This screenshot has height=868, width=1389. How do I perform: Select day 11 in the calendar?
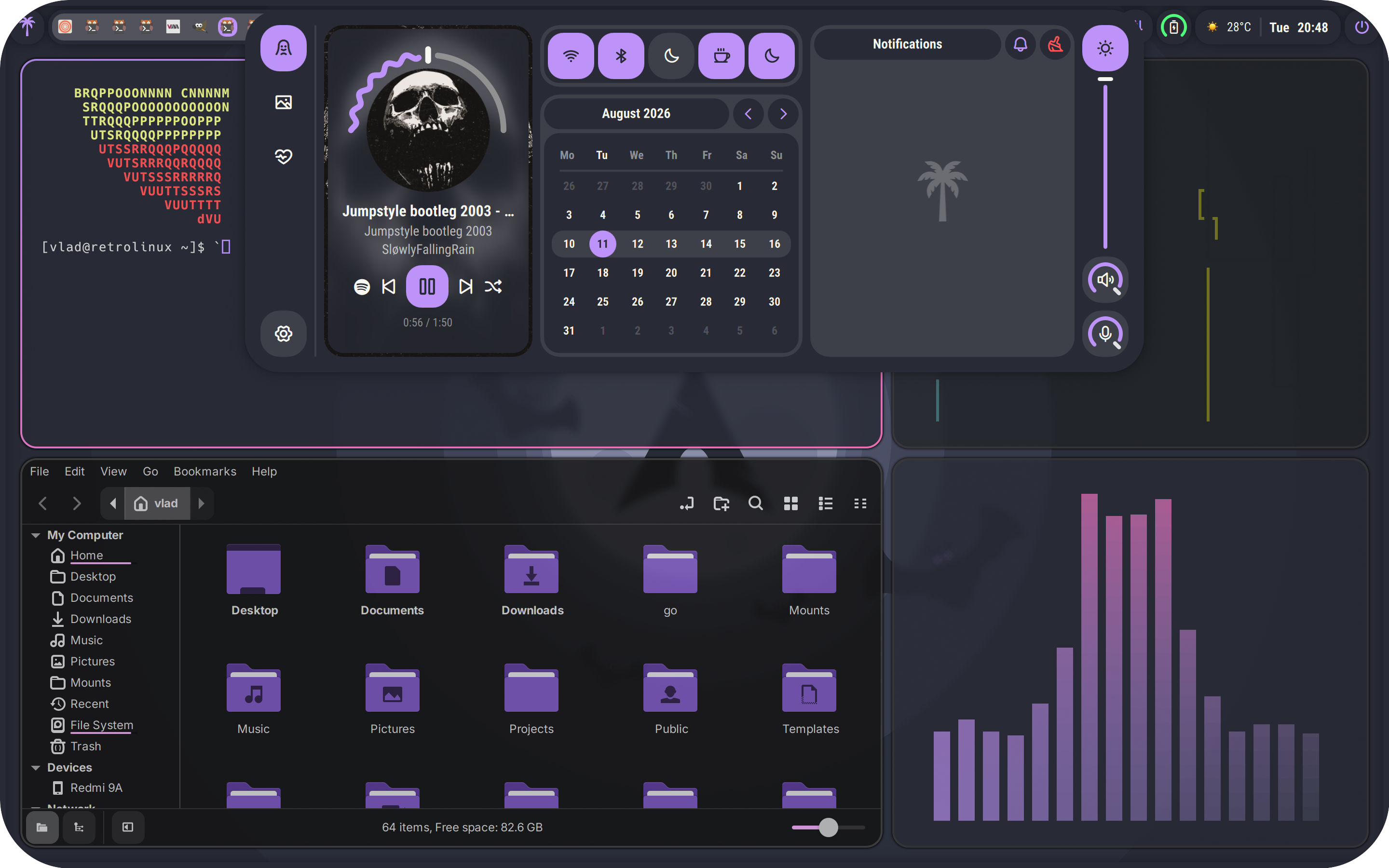tap(603, 244)
